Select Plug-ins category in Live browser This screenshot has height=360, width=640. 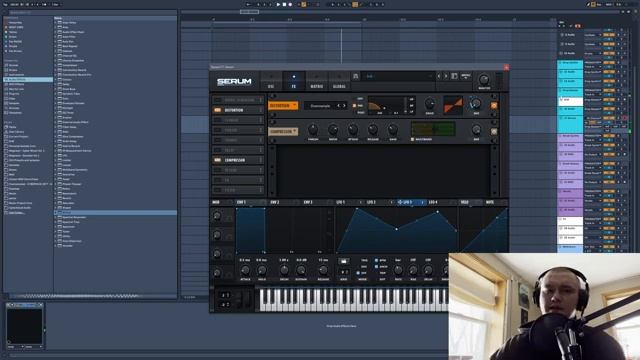point(14,93)
